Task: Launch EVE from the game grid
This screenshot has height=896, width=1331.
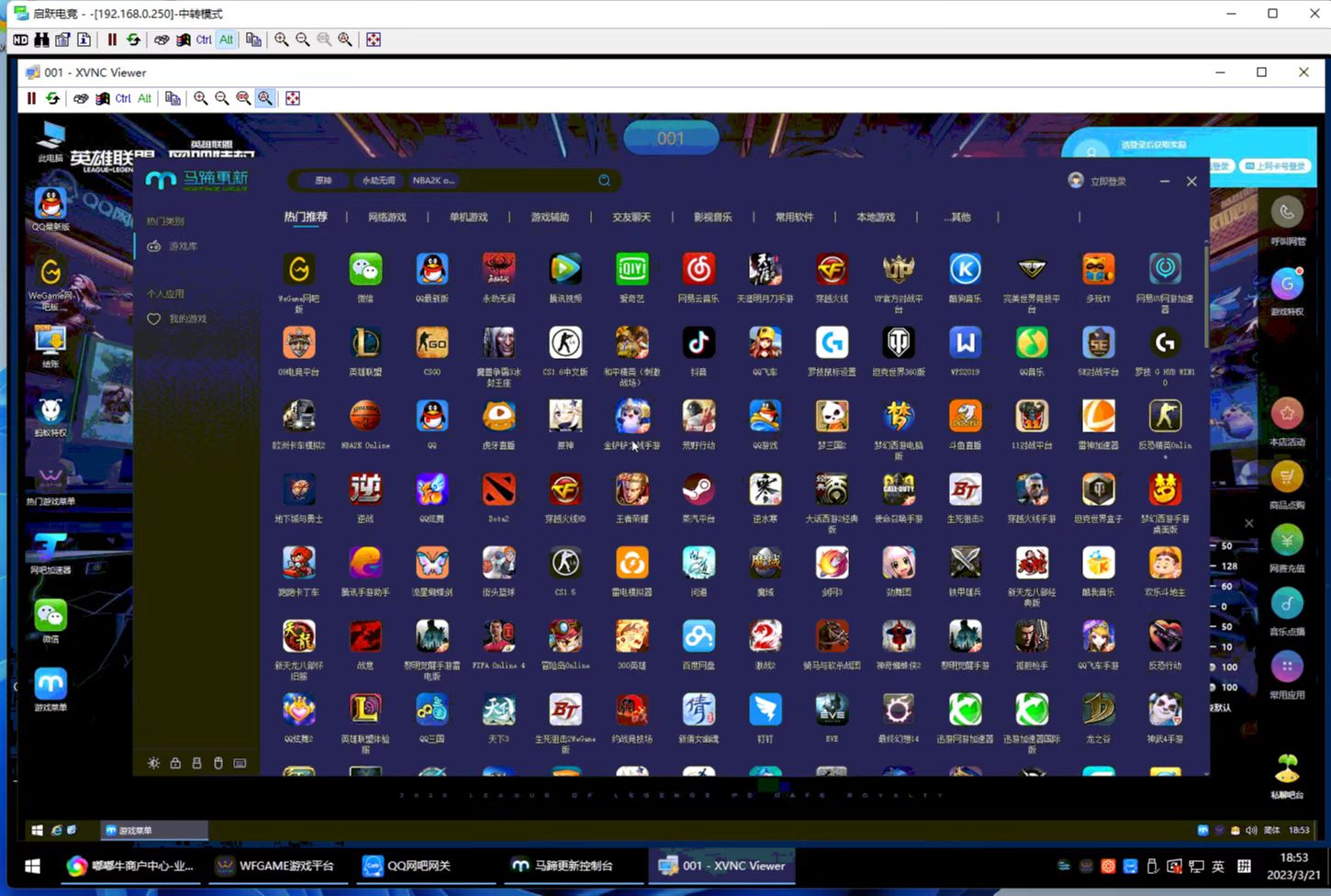Action: (832, 711)
